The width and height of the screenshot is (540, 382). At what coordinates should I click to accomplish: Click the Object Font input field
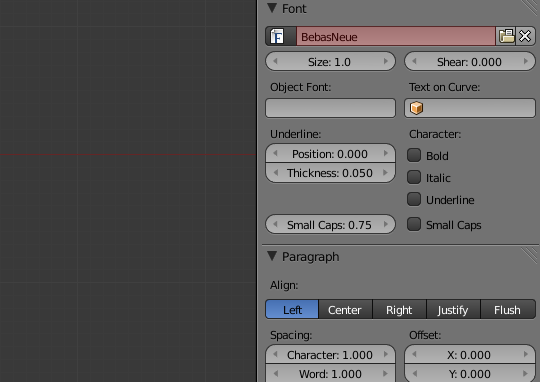coord(331,108)
